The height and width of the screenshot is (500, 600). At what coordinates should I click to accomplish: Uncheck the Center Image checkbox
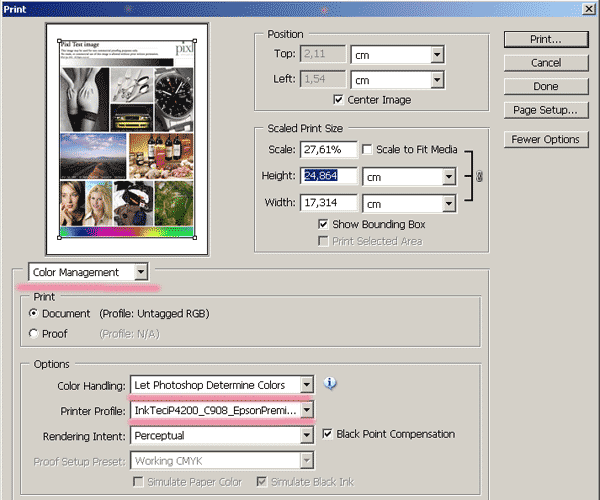[x=338, y=100]
